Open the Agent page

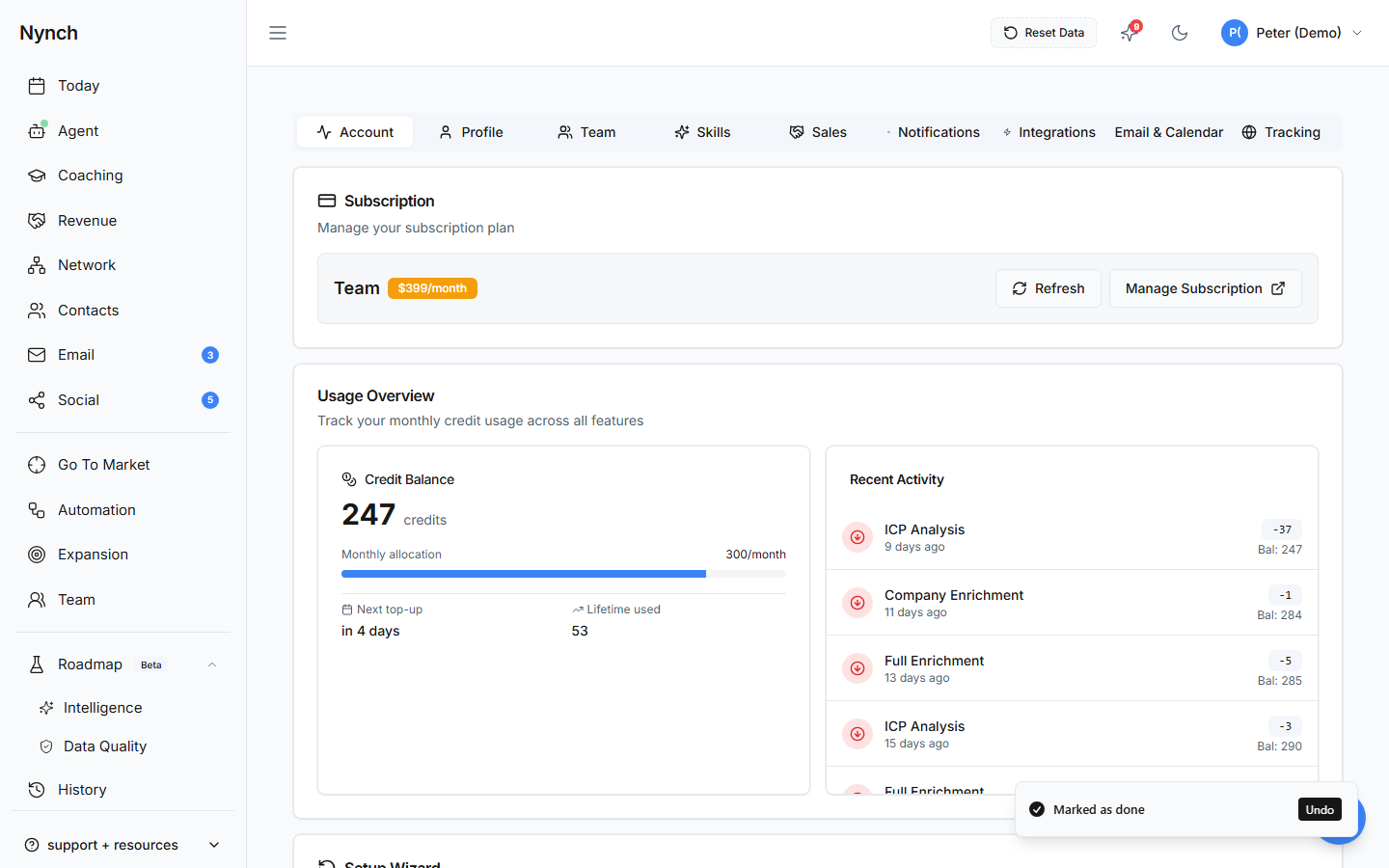(x=123, y=131)
